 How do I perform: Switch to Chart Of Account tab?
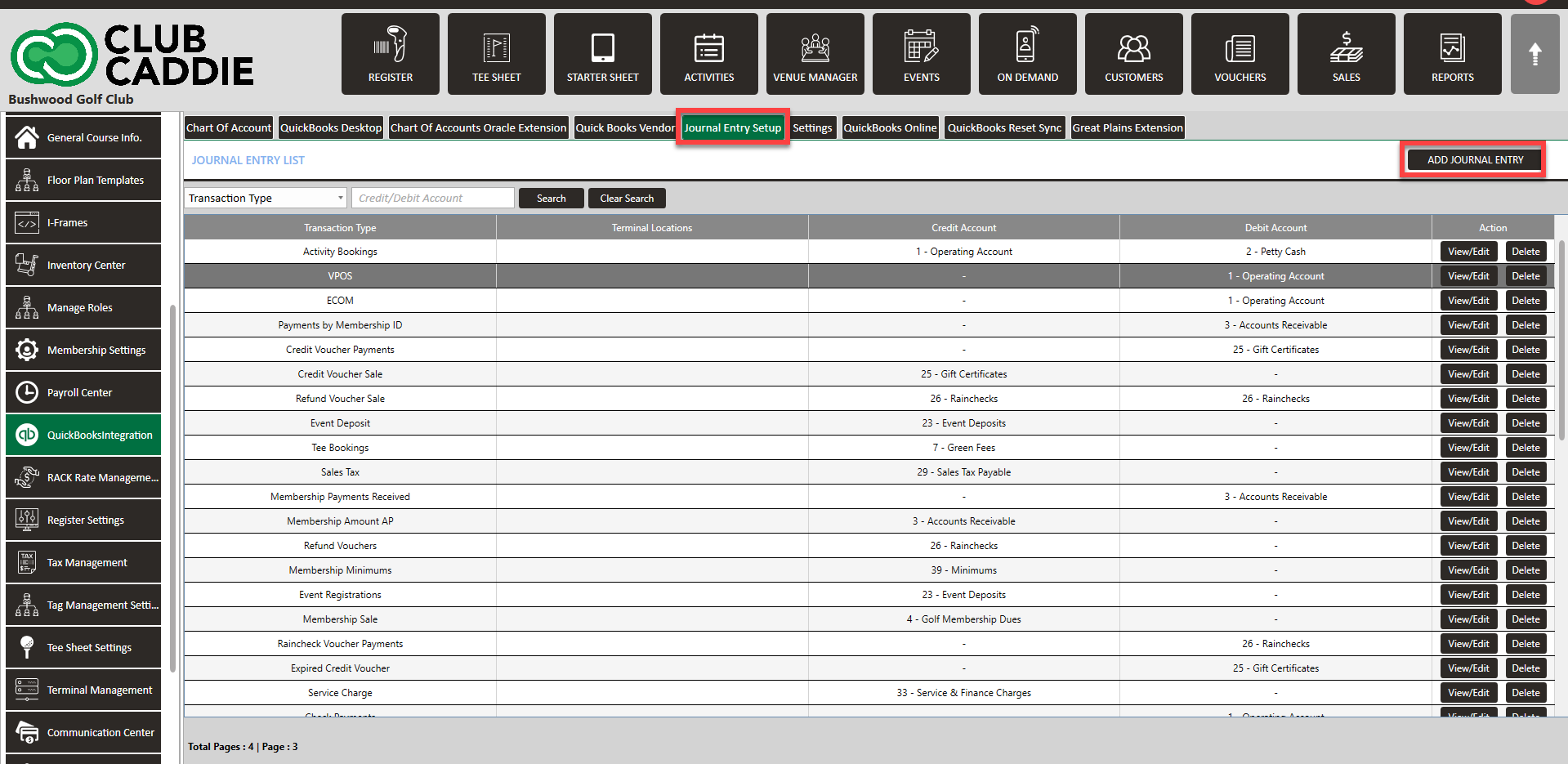[x=228, y=128]
